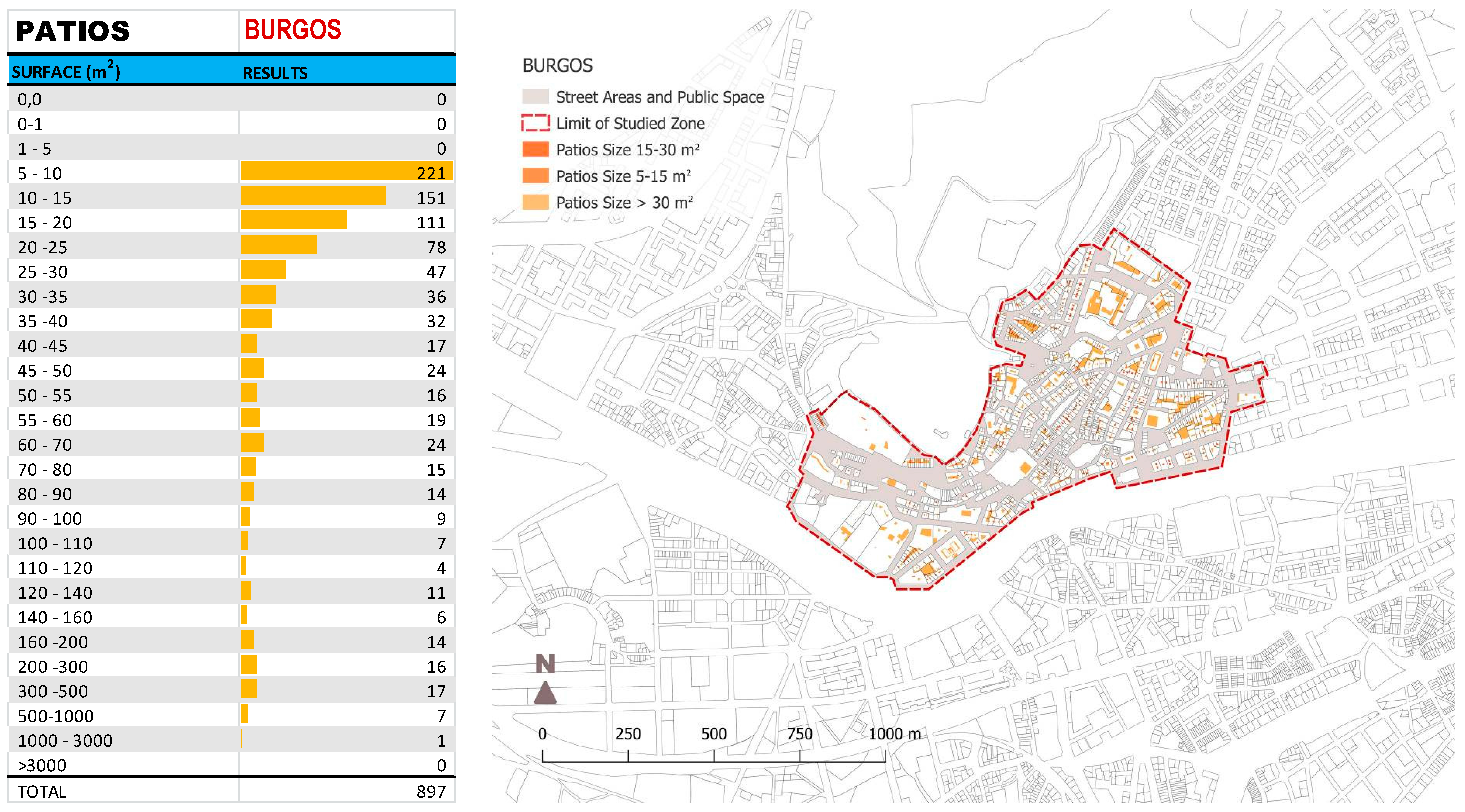Click the '10 - 15' surface row label

point(44,198)
